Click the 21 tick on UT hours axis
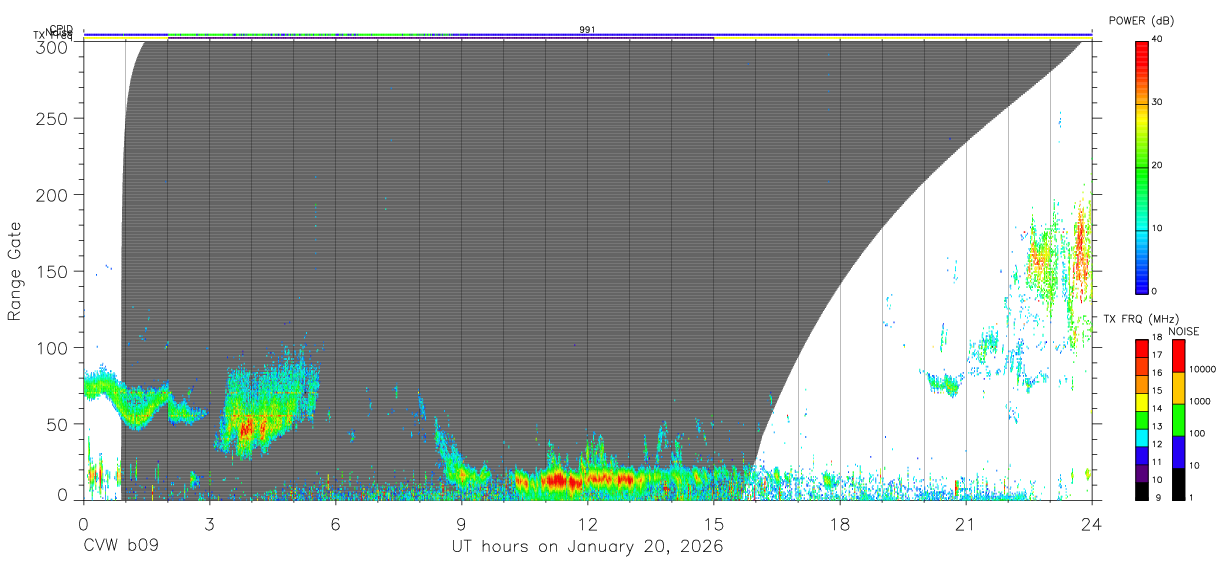The width and height of the screenshot is (1228, 567). 966,523
